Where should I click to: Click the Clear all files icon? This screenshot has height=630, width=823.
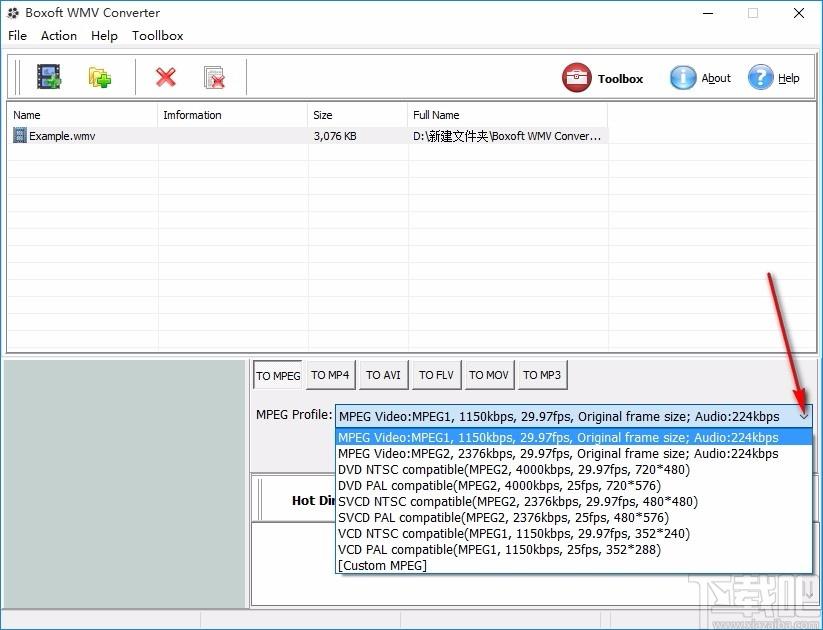point(214,77)
